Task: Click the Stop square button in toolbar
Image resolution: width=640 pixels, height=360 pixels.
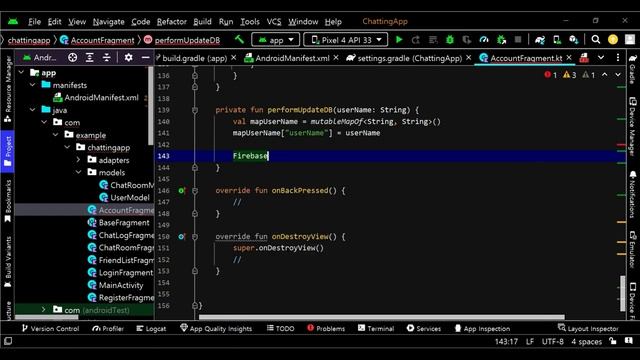Action: coord(518,40)
